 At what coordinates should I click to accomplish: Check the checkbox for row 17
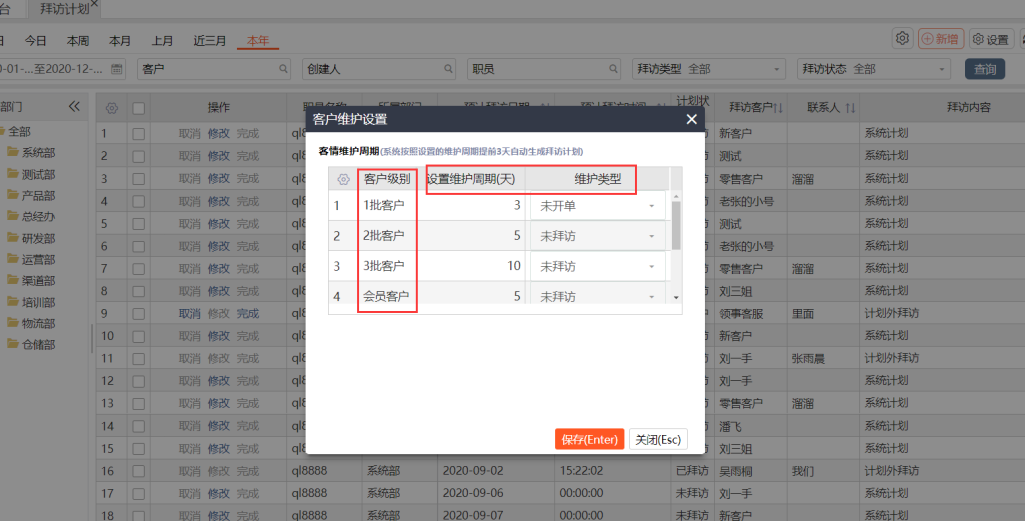pos(139,493)
